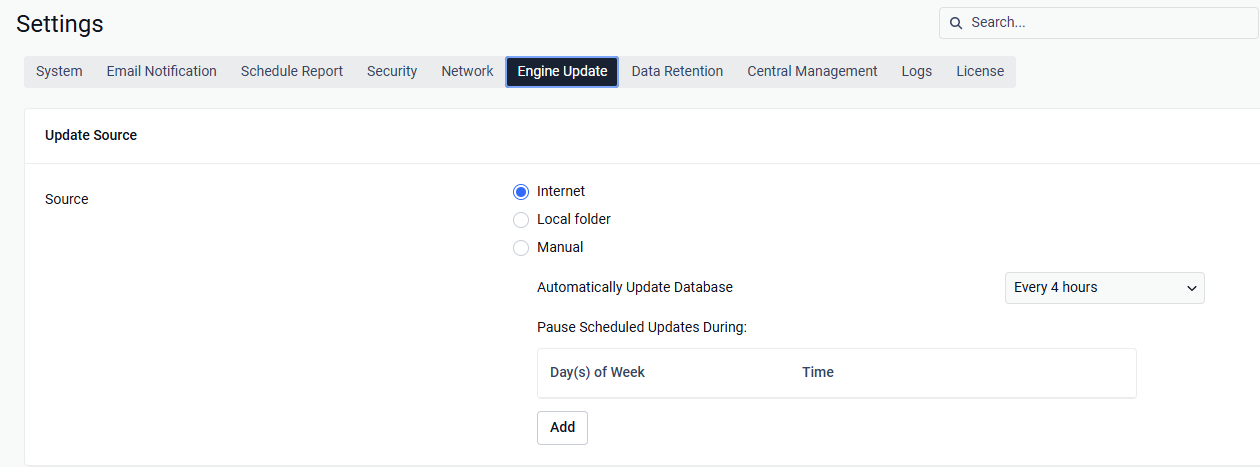Image resolution: width=1260 pixels, height=467 pixels.
Task: View the Logs tab
Action: tap(916, 72)
